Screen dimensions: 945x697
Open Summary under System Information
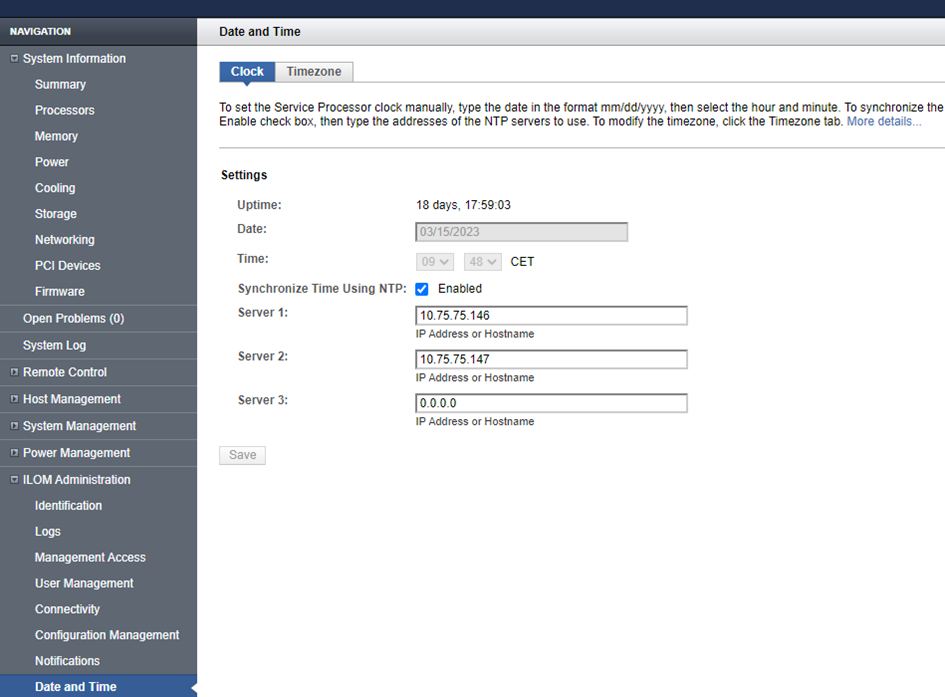coord(60,85)
